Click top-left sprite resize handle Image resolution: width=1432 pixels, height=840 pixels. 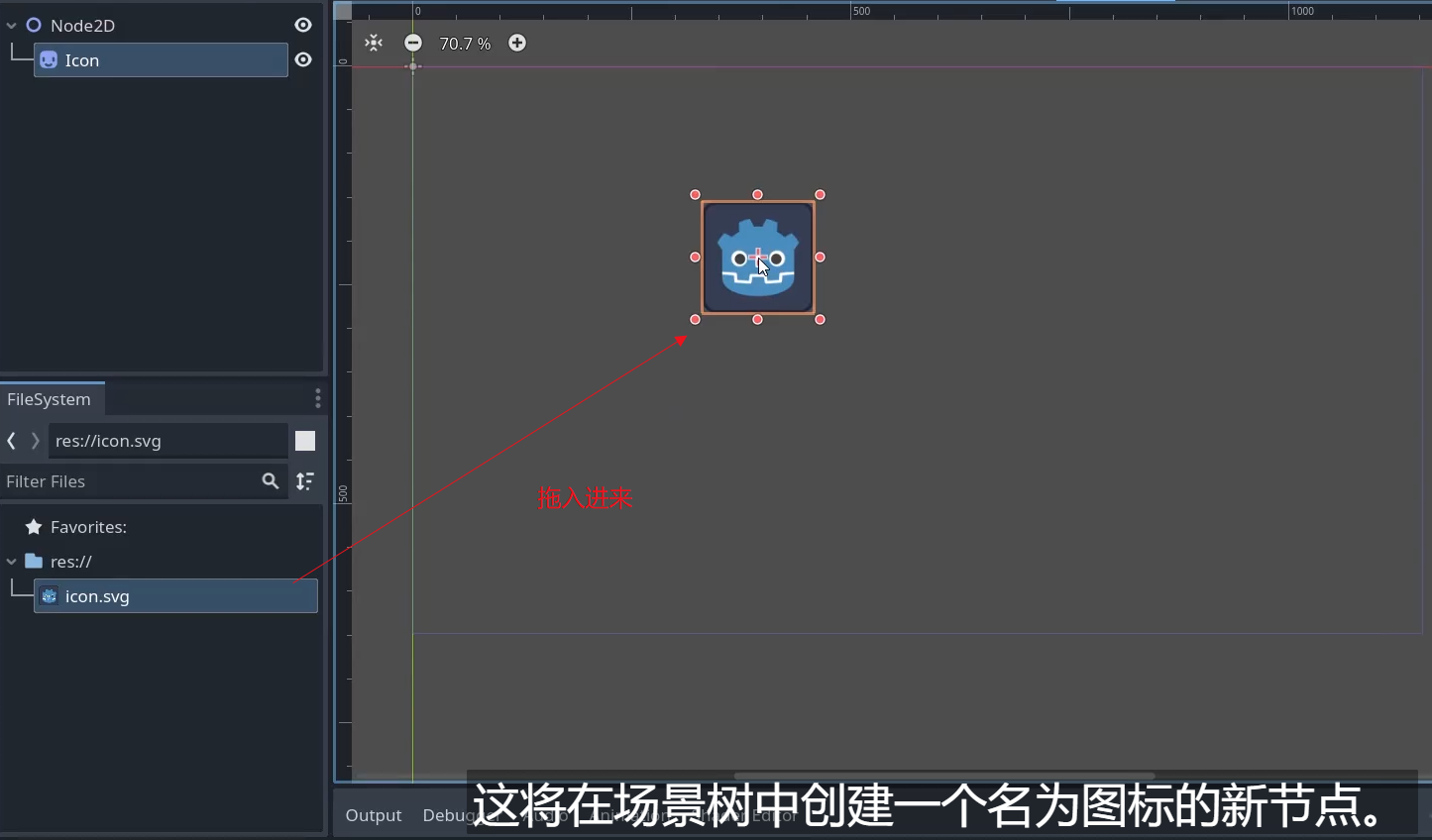(x=696, y=195)
